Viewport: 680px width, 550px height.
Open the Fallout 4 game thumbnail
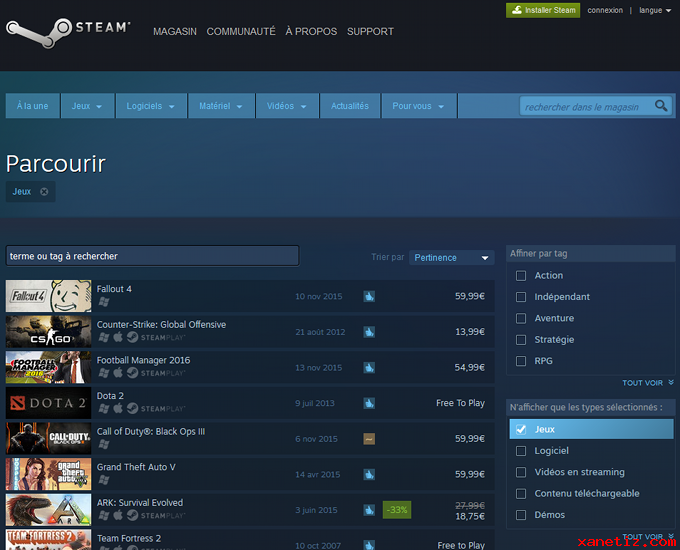49,296
